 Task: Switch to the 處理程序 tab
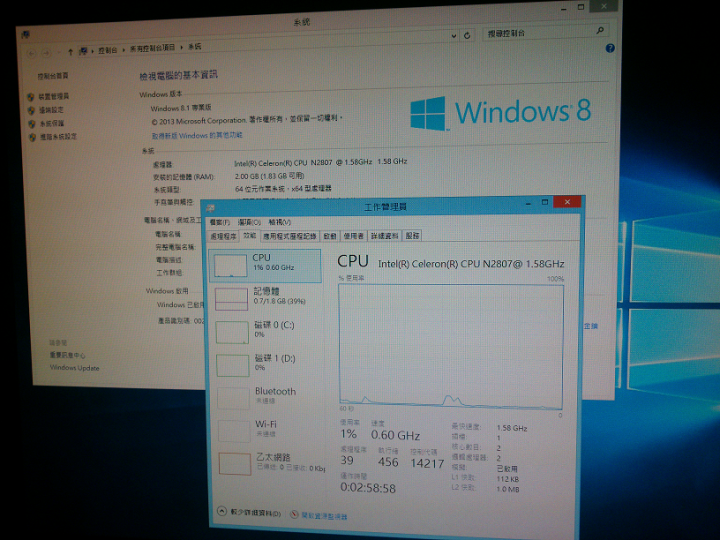click(223, 236)
